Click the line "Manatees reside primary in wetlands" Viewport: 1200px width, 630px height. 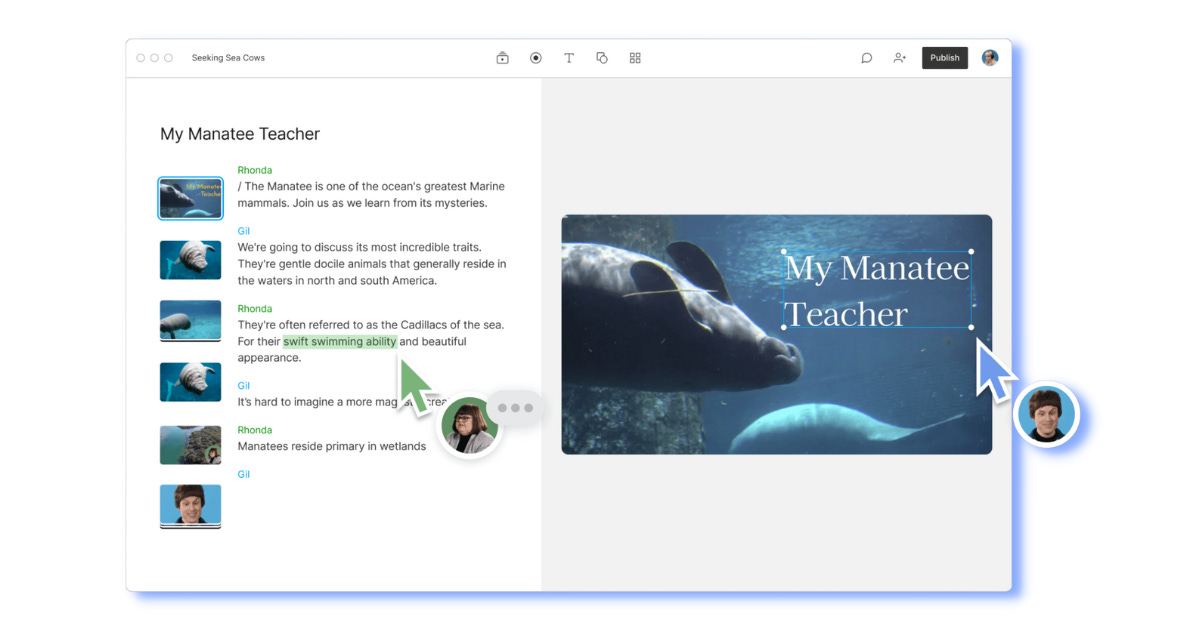point(332,446)
